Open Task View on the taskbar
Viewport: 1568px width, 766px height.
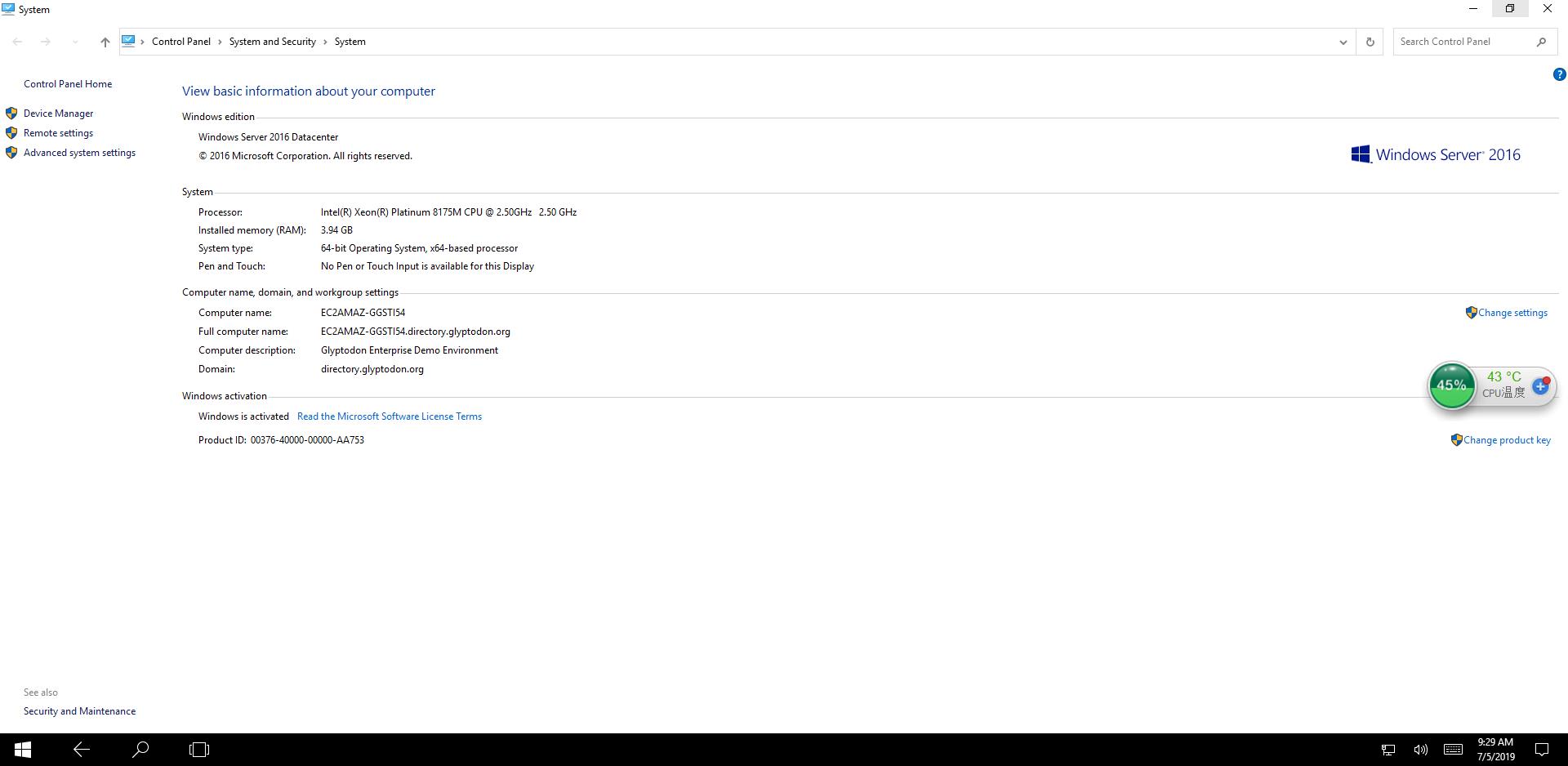point(199,750)
